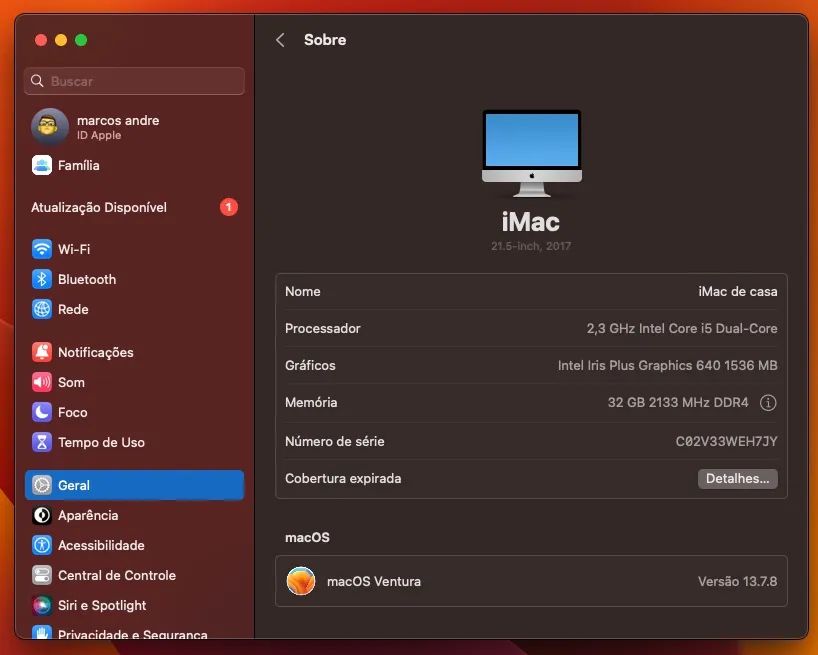Select Geral in the sidebar
This screenshot has width=818, height=655.
(x=134, y=486)
